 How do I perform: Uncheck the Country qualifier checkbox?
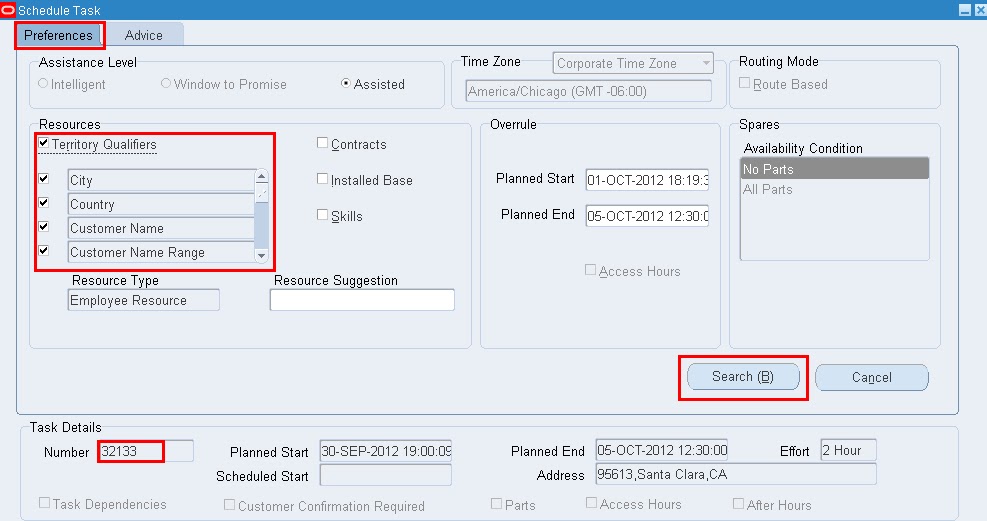pyautogui.click(x=43, y=203)
